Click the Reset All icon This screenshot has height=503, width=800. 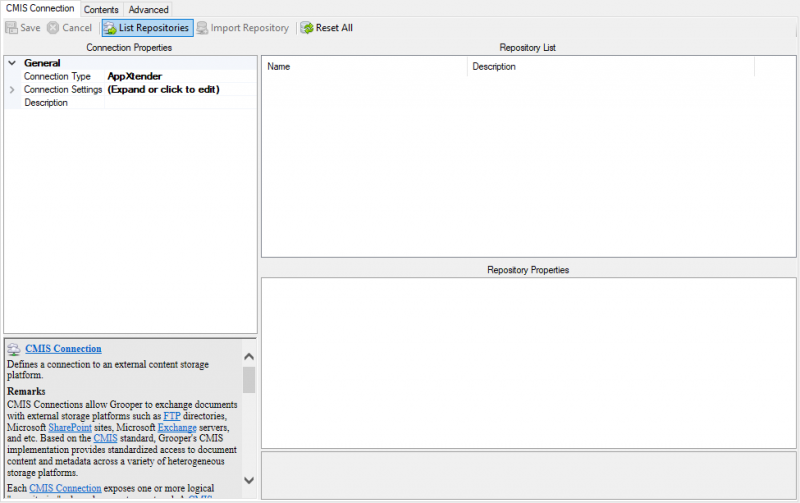pos(307,28)
